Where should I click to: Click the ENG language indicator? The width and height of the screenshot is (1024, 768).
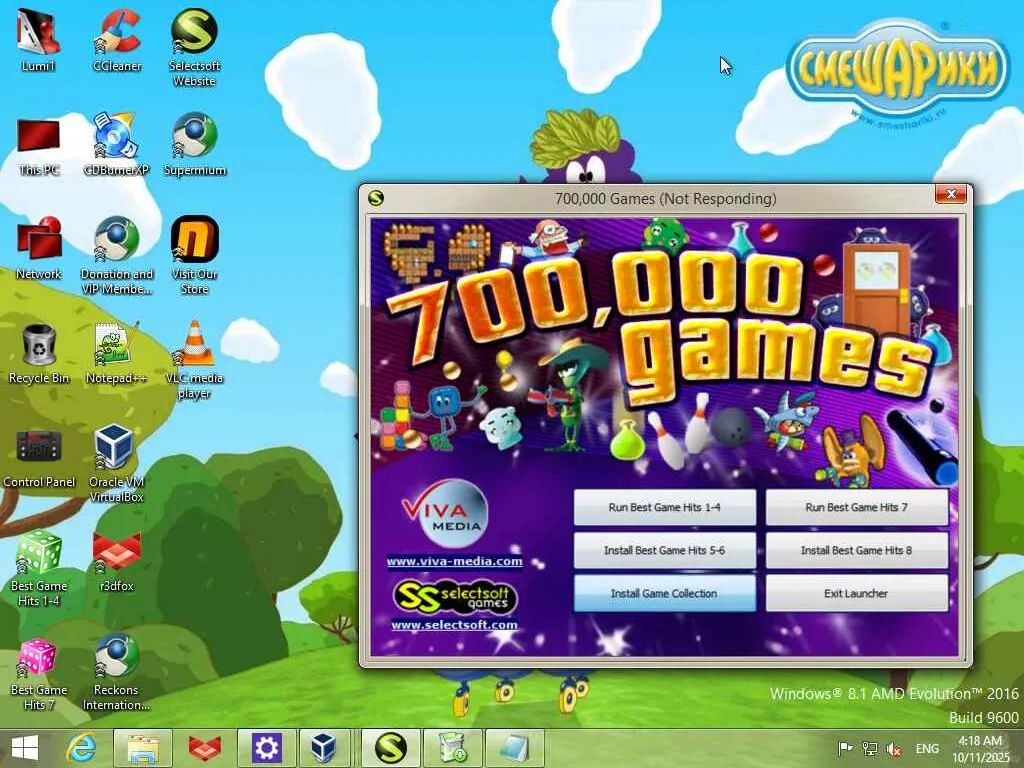(927, 748)
